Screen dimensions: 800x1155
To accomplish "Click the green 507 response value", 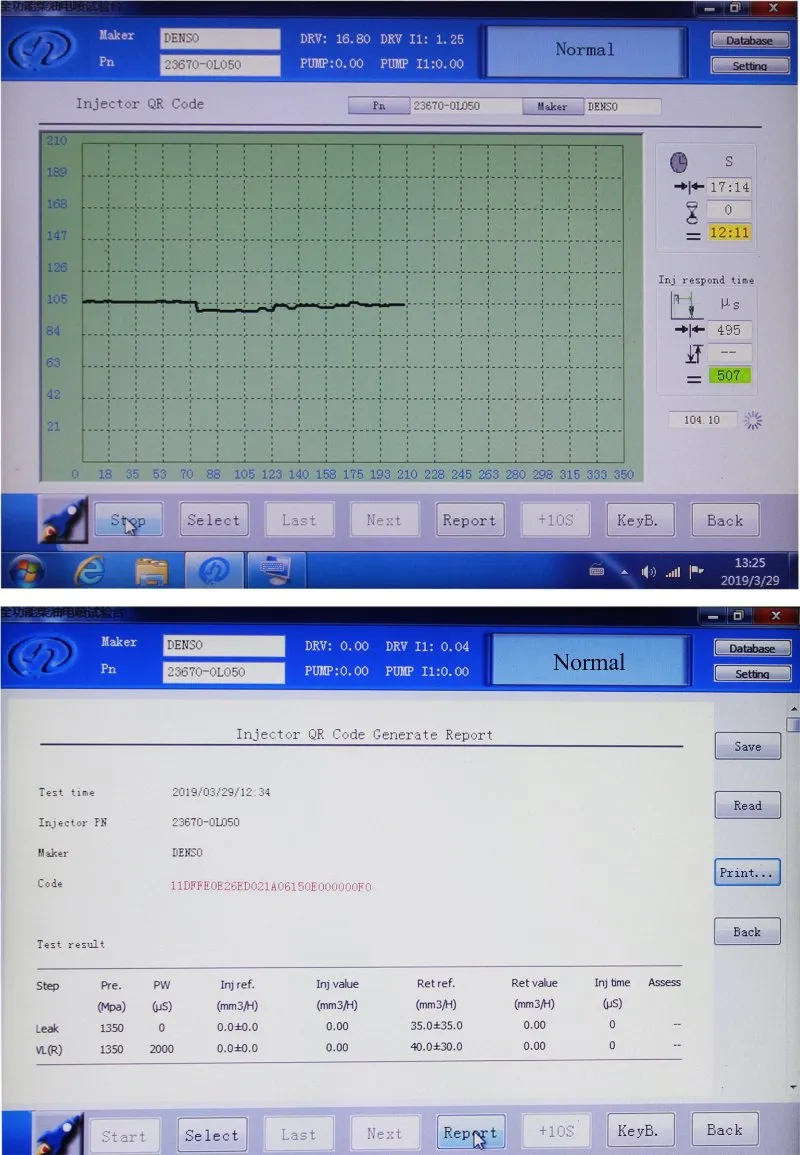I will (x=729, y=376).
